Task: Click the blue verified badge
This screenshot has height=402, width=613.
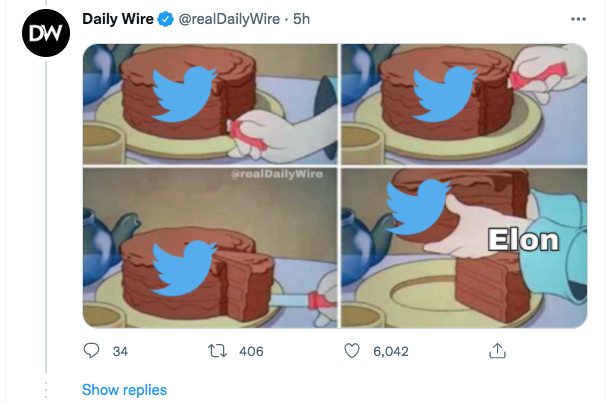Action: click(x=166, y=21)
